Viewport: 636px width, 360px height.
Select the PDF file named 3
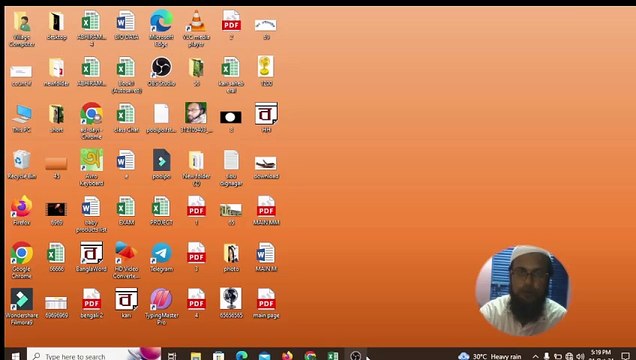coord(196,257)
